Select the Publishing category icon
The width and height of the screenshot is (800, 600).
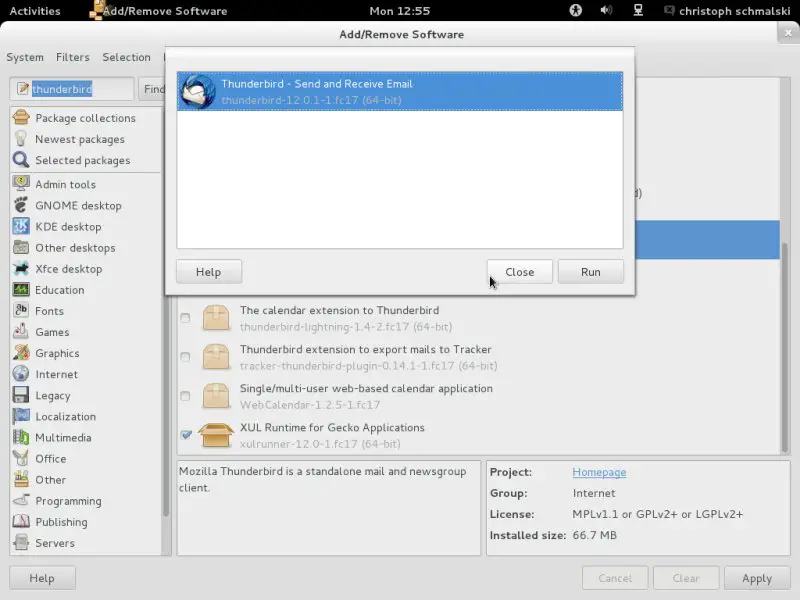21,522
